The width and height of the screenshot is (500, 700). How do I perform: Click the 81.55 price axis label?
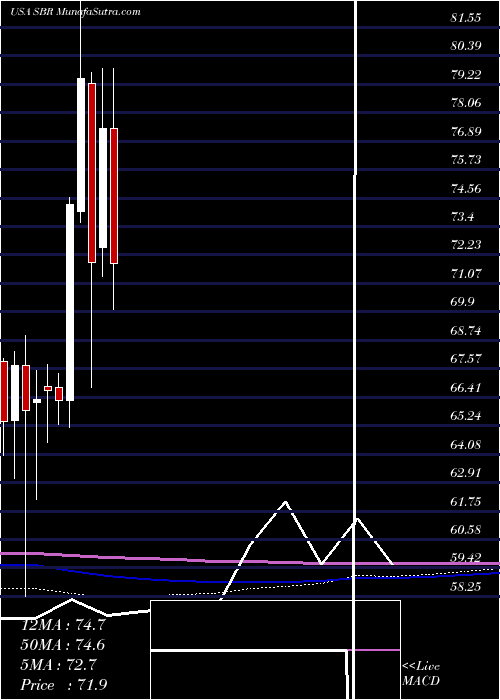click(466, 18)
